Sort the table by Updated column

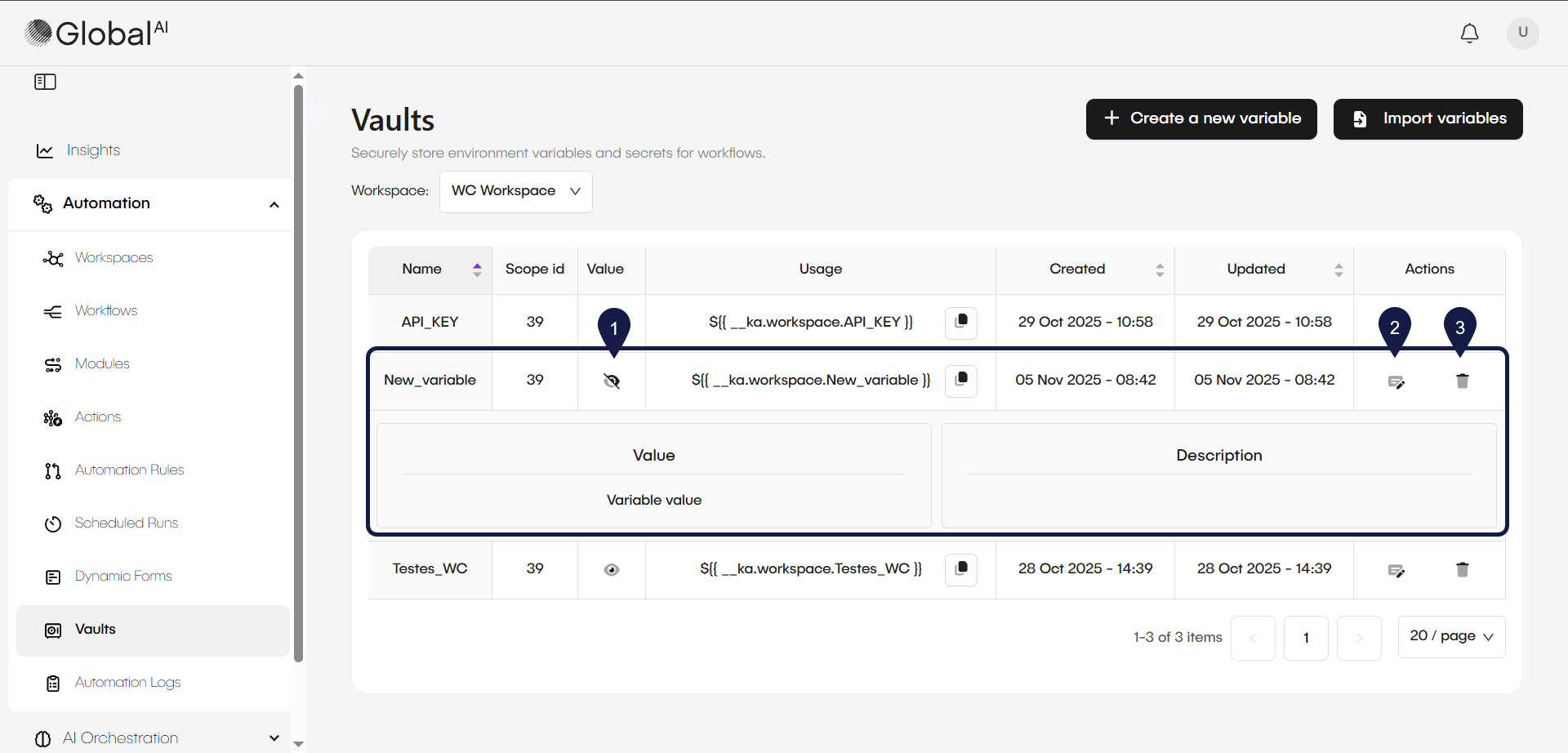pyautogui.click(x=1338, y=270)
